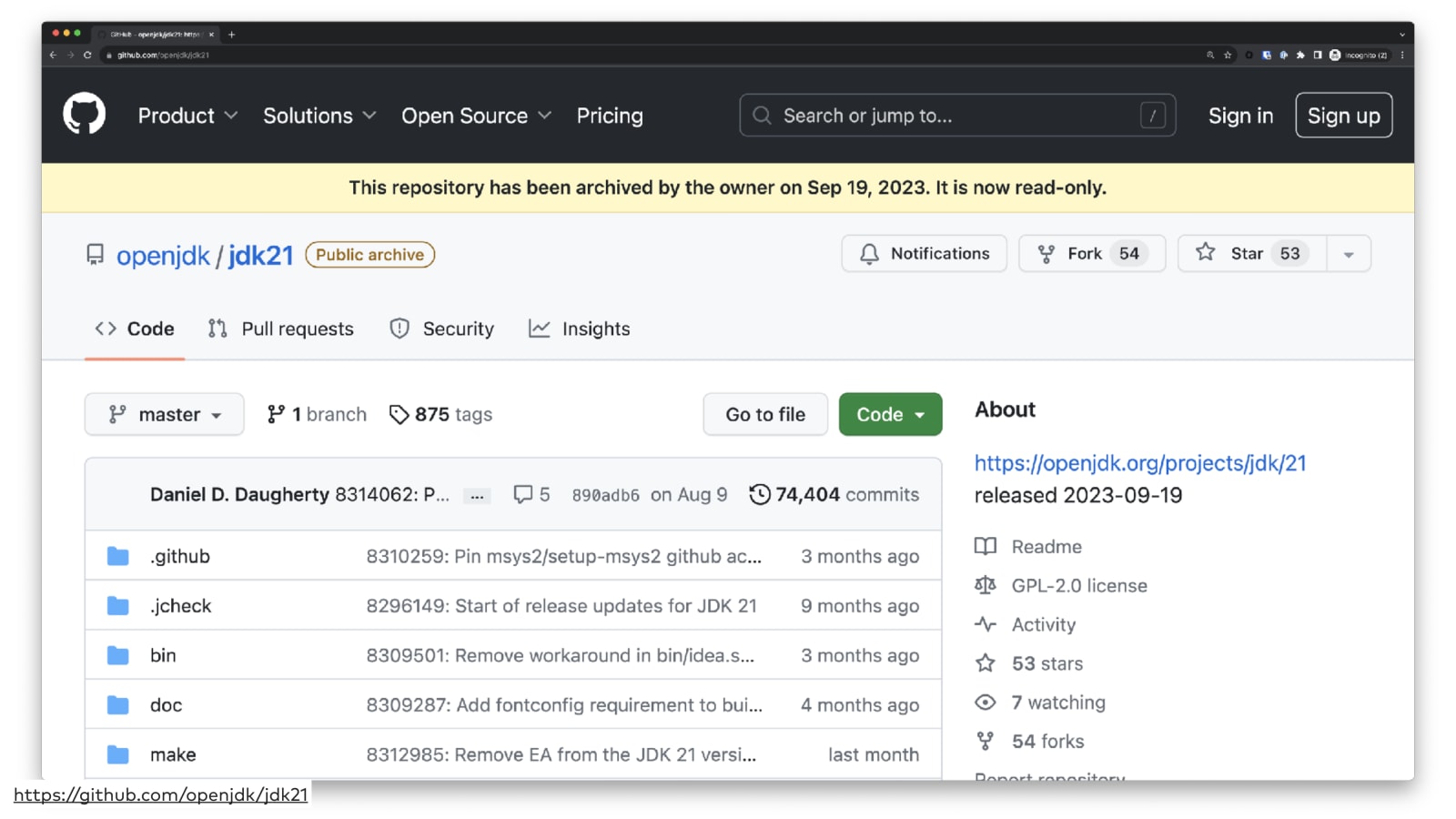Open the doc folder
The width and height of the screenshot is (1456, 819).
[166, 705]
